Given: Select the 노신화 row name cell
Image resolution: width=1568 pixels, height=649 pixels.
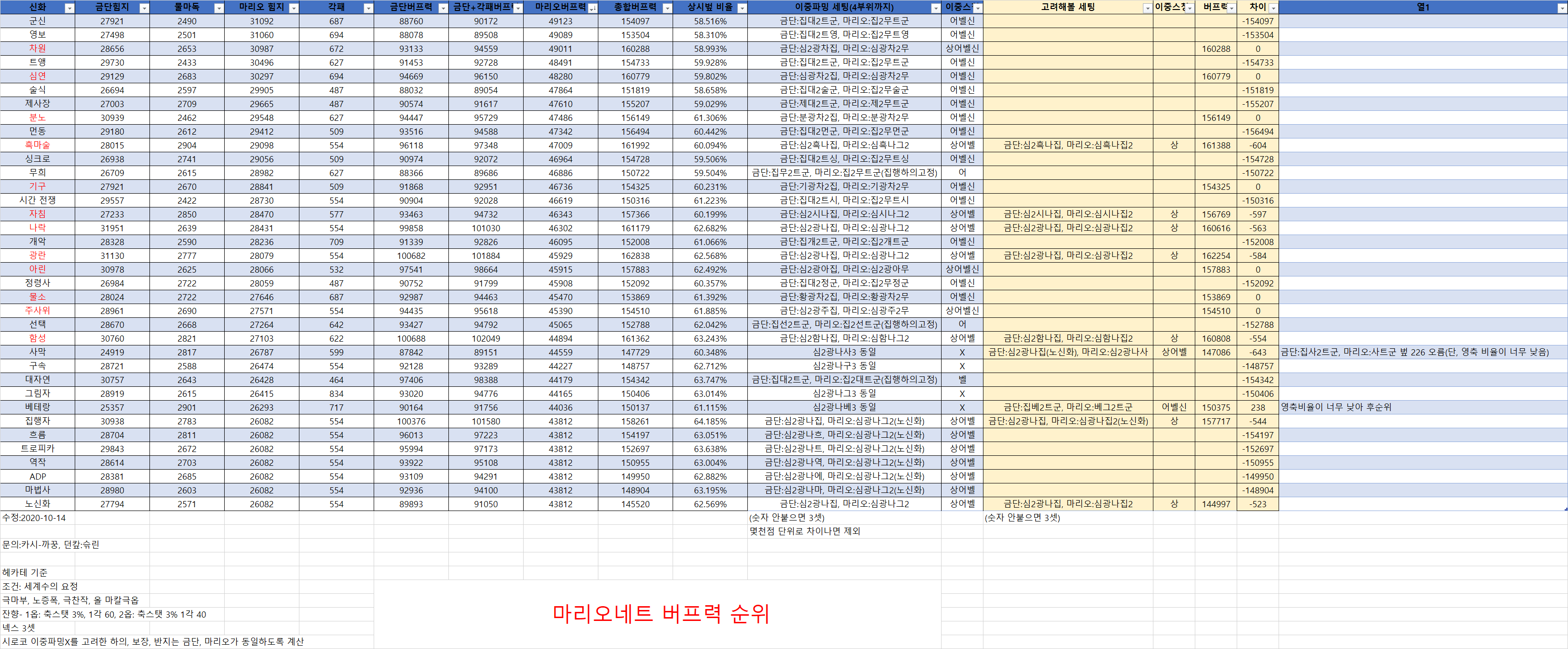Looking at the screenshot, I should [x=38, y=504].
